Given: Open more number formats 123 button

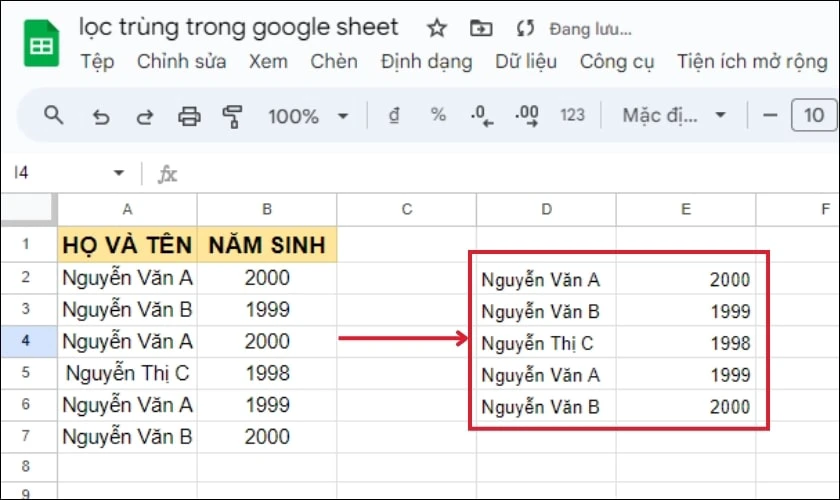Looking at the screenshot, I should pos(572,115).
